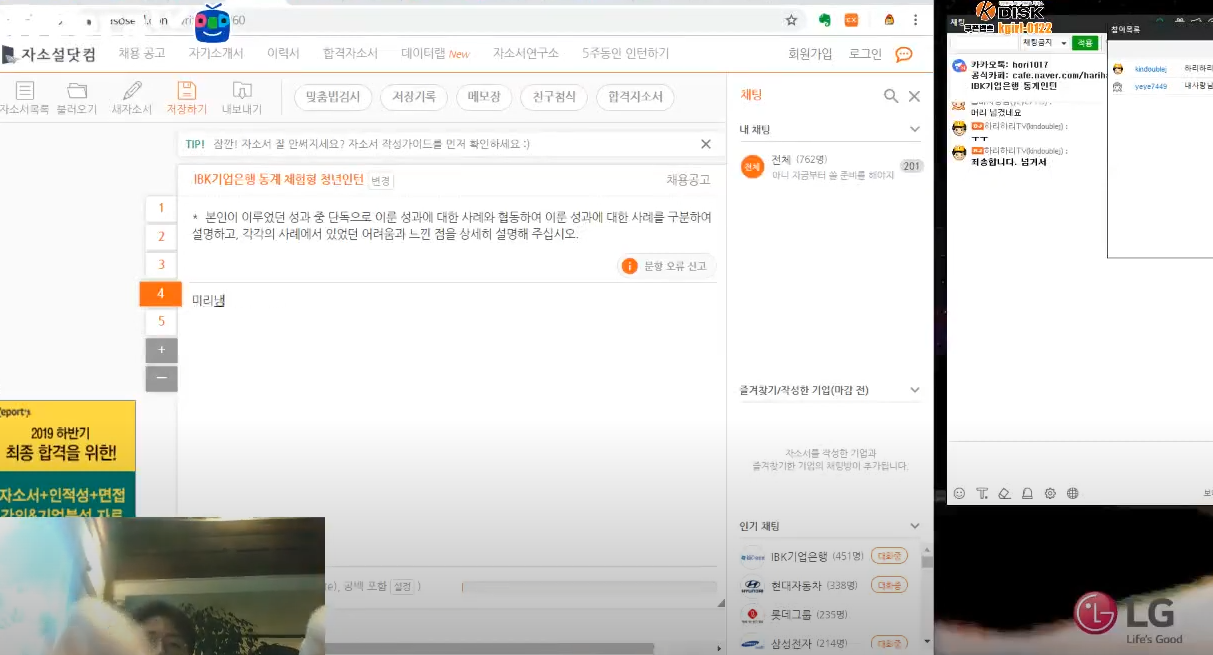Image resolution: width=1213 pixels, height=655 pixels.
Task: Open the 데이터랩 menu
Action: click(435, 54)
